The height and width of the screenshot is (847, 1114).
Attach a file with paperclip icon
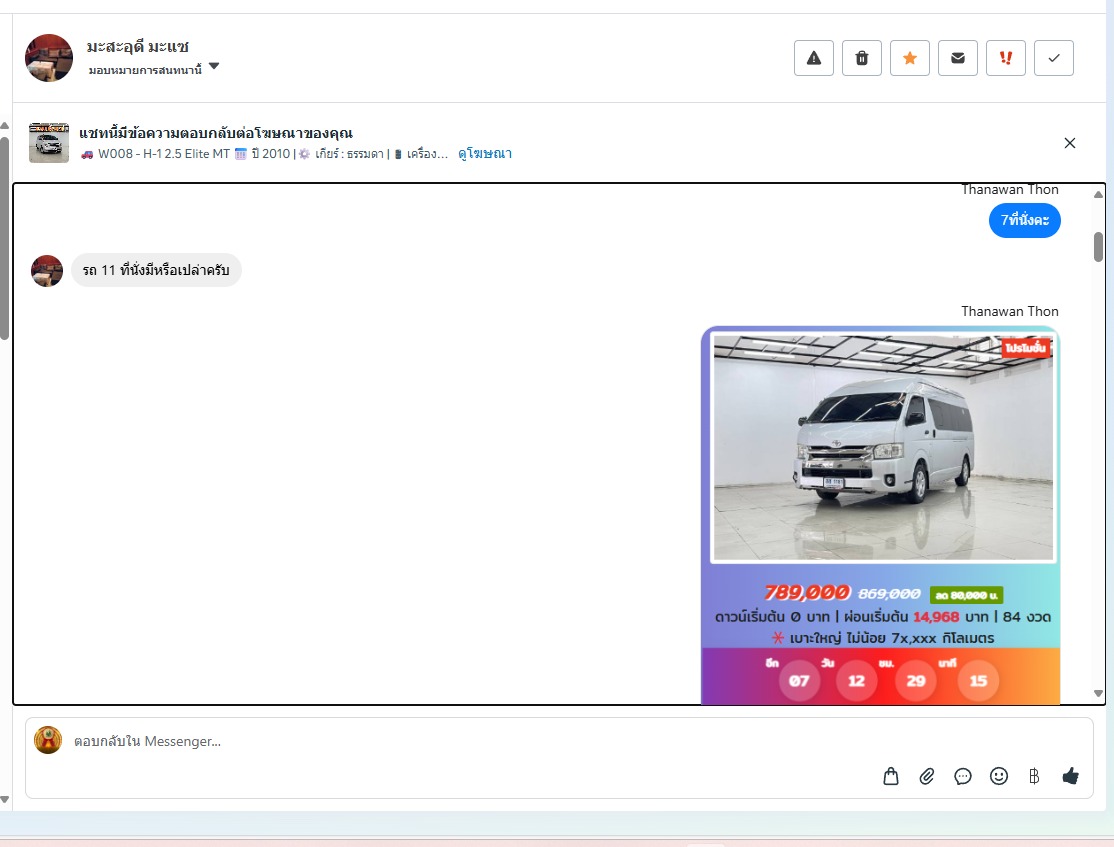click(926, 776)
